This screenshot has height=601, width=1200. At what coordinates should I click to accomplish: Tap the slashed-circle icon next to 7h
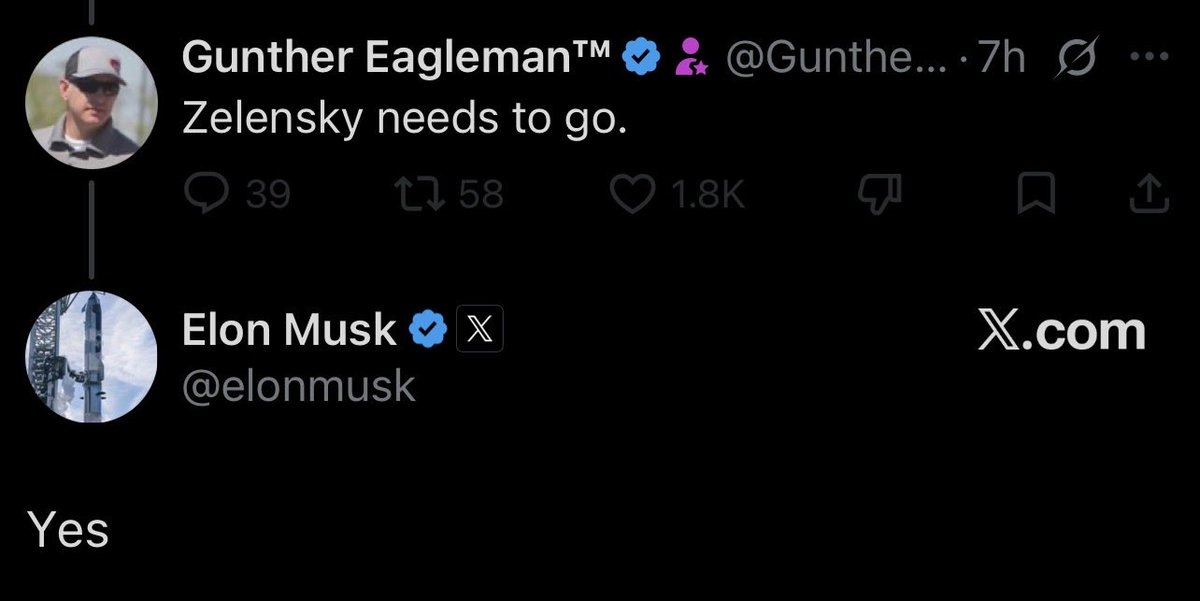(x=1075, y=60)
